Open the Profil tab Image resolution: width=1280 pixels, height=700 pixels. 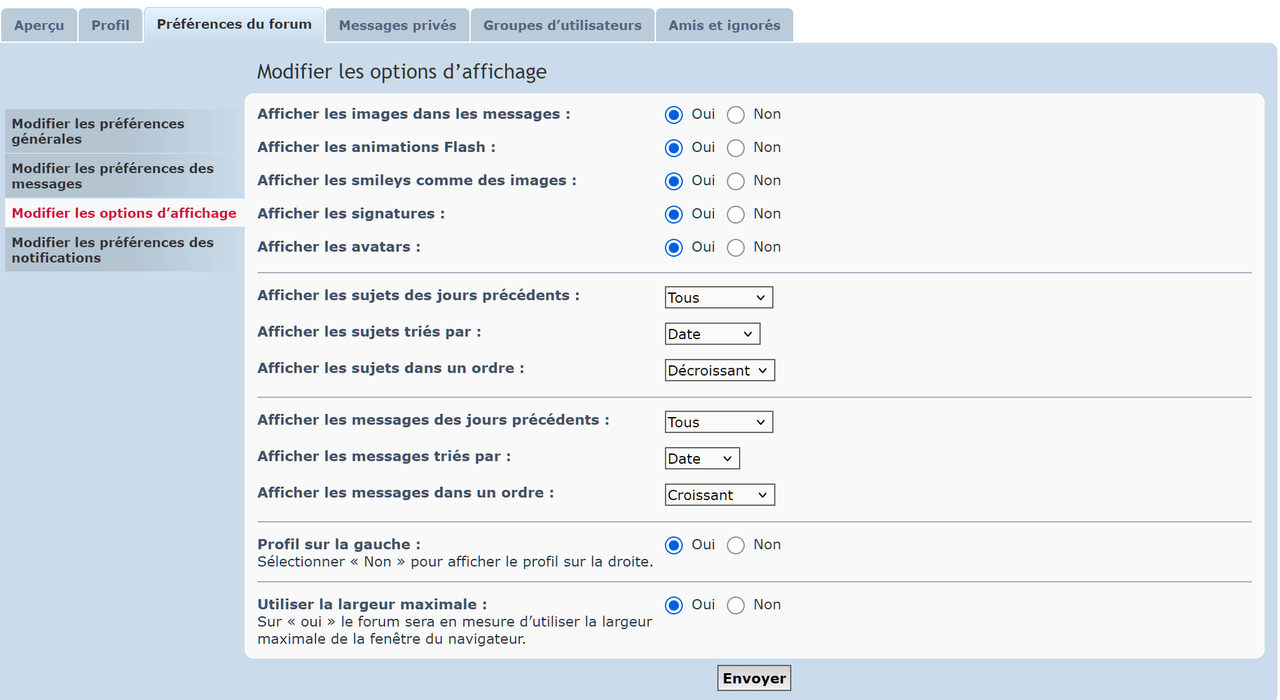[110, 25]
